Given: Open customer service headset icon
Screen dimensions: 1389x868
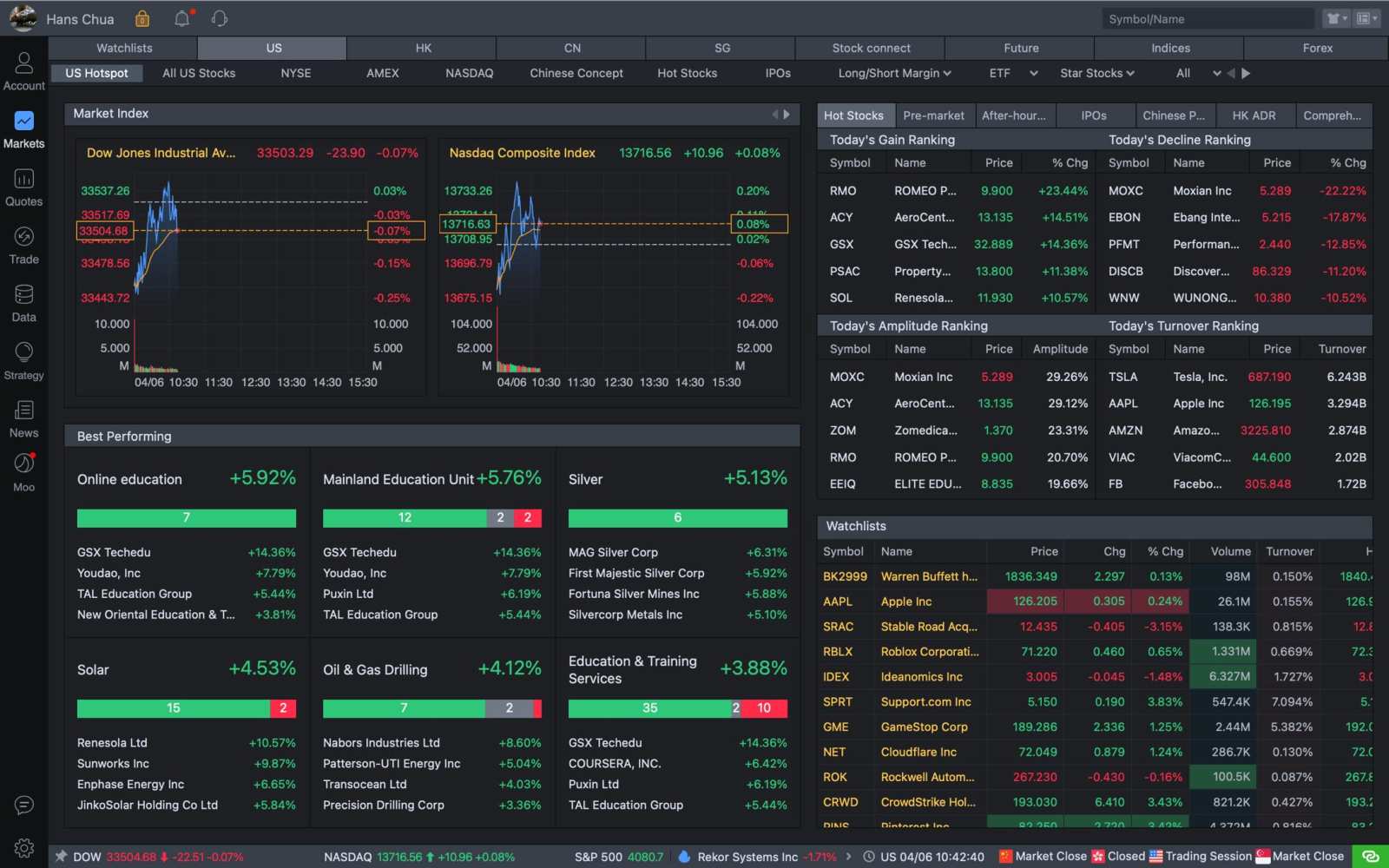Looking at the screenshot, I should (220, 18).
